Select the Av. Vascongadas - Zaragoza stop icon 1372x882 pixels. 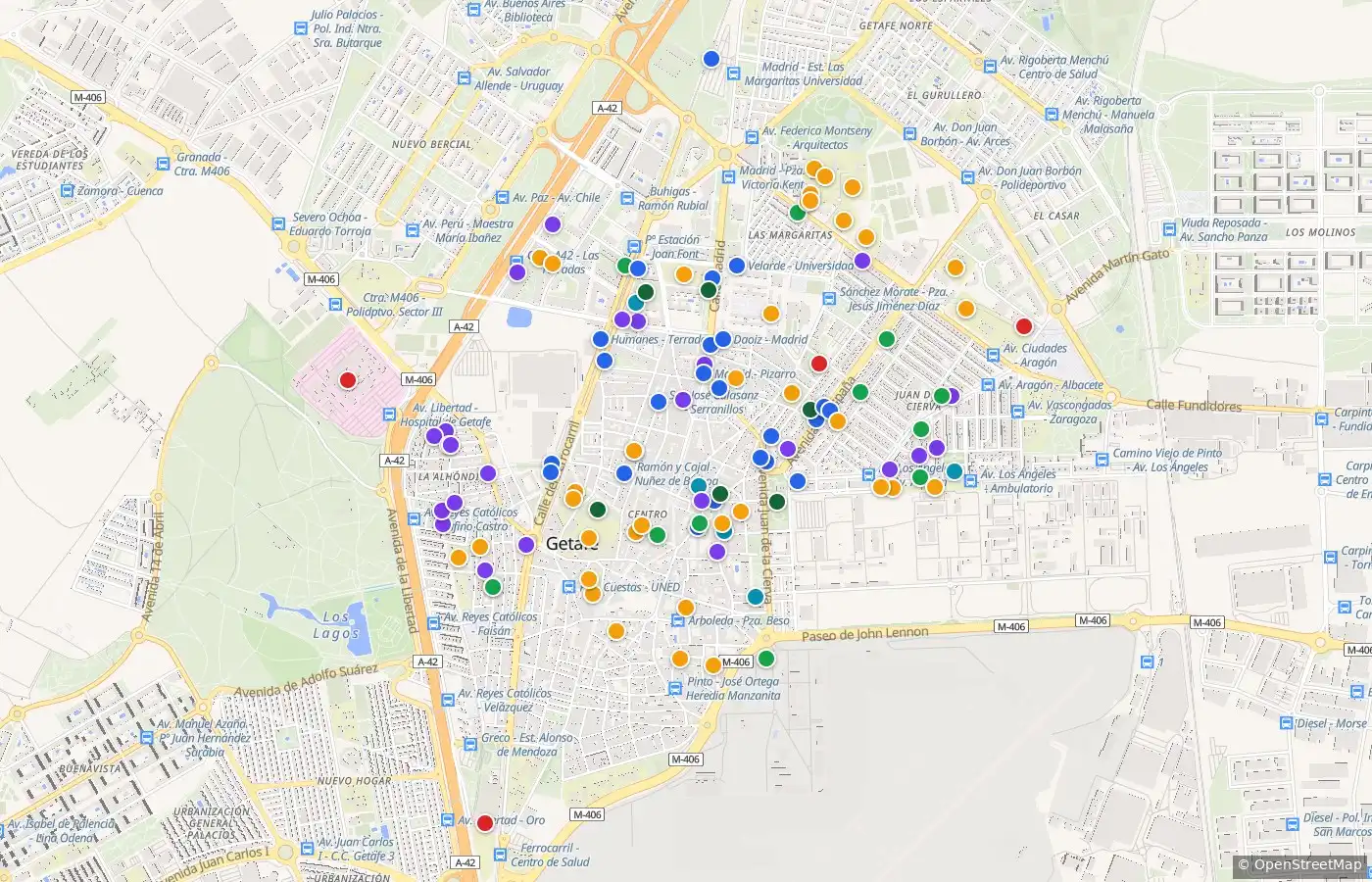(1017, 412)
